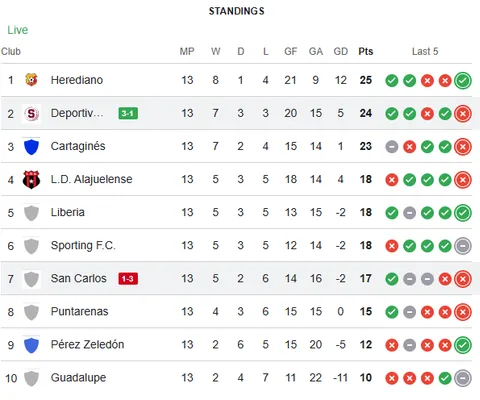Click San Carlos's most recent loss icon
This screenshot has width=480, height=400.
(463, 279)
